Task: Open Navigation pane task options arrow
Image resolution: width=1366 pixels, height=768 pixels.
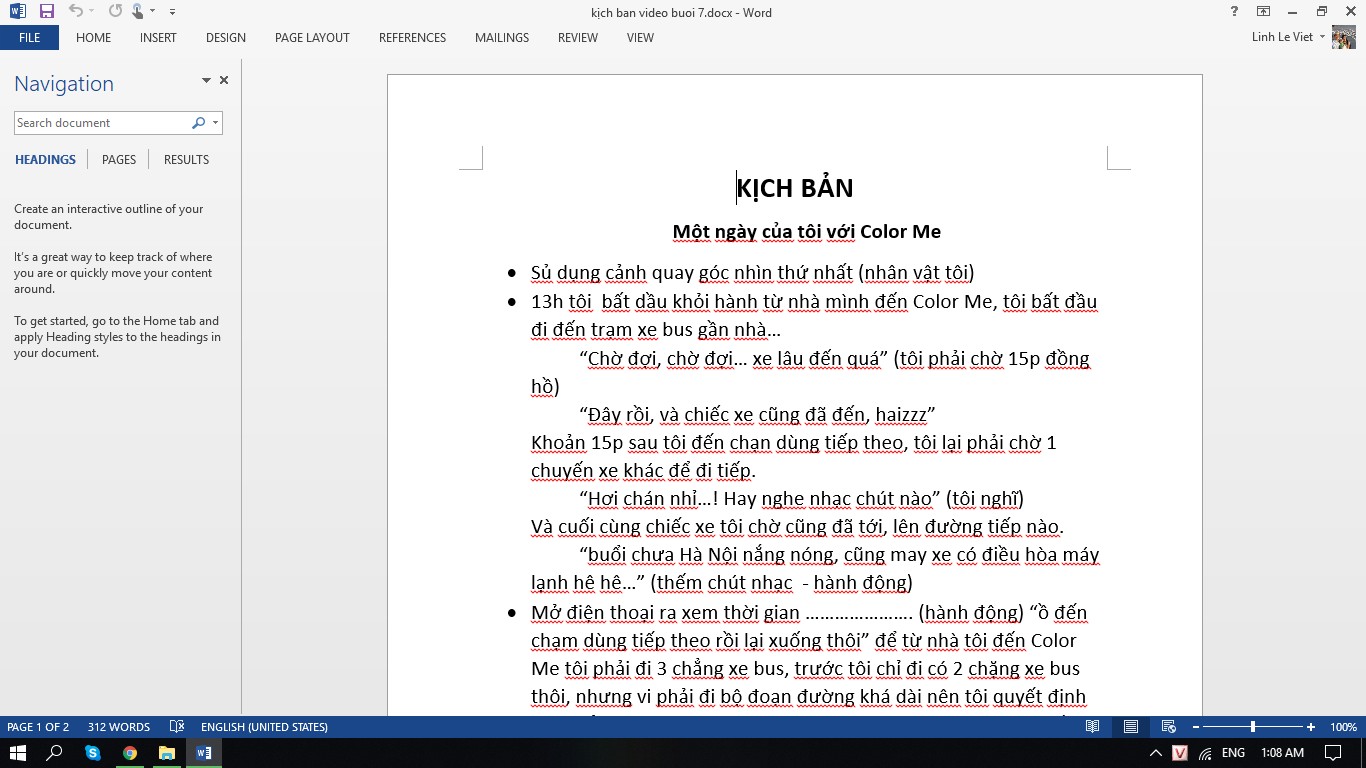Action: pos(206,80)
